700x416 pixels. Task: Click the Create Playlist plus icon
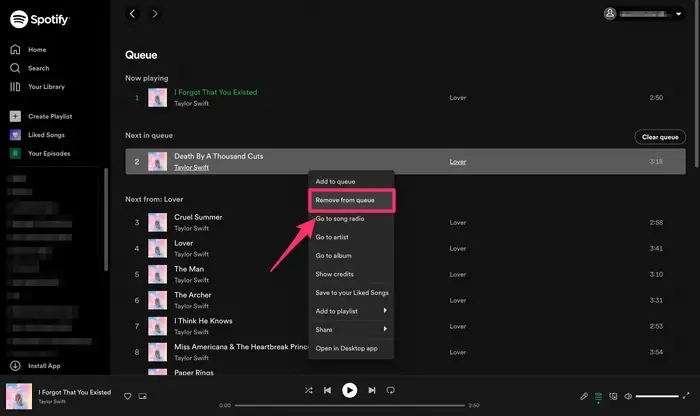click(x=15, y=116)
